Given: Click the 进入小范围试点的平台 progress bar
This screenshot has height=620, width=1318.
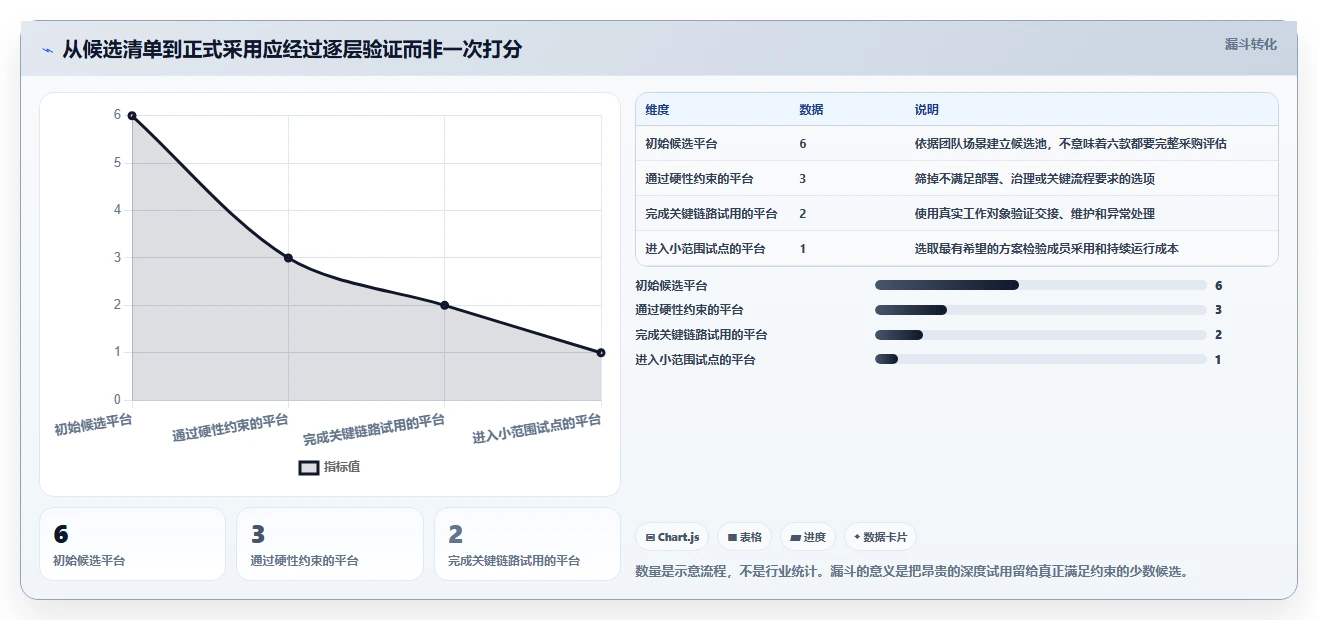Looking at the screenshot, I should [x=1041, y=359].
